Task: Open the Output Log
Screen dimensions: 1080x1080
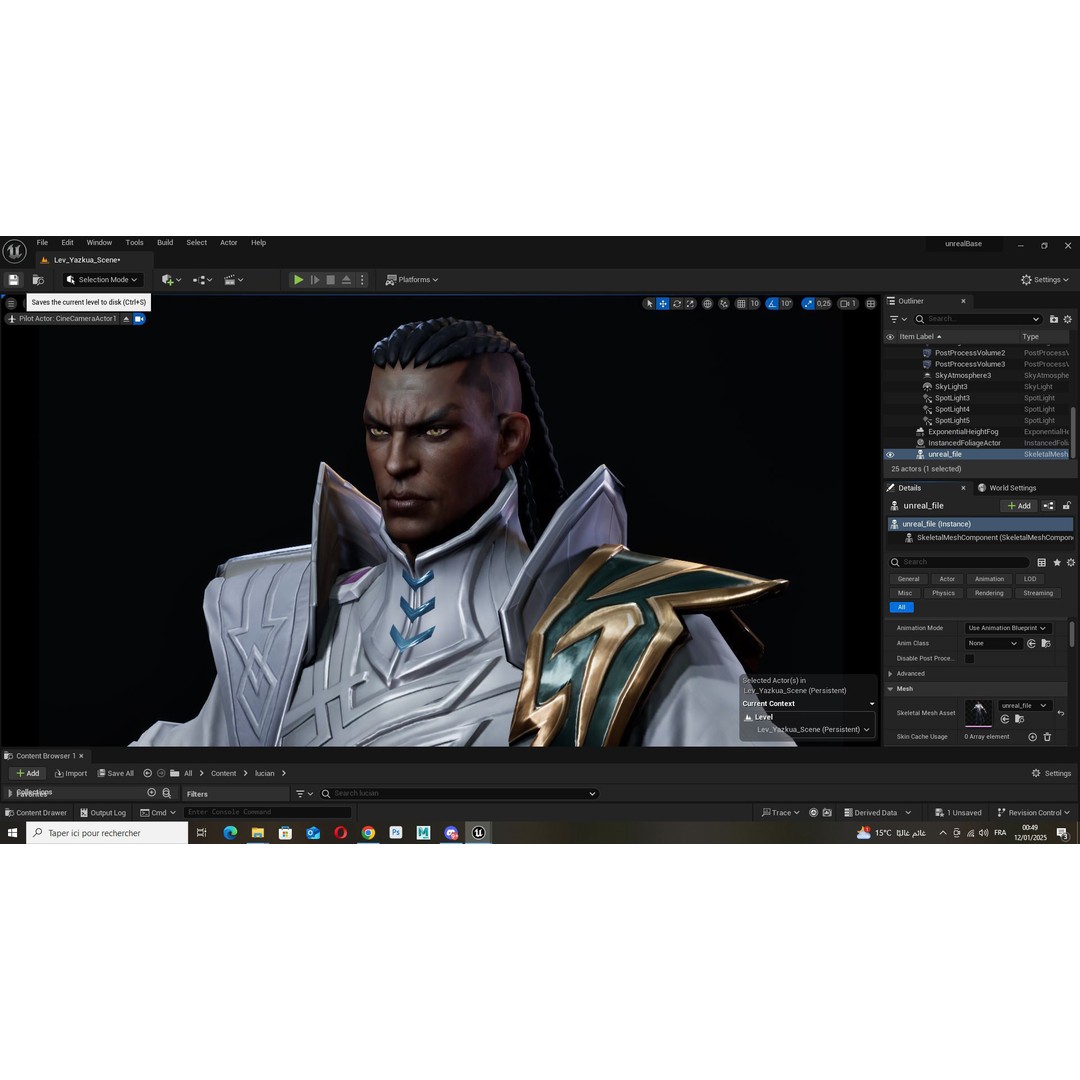Action: pos(103,813)
